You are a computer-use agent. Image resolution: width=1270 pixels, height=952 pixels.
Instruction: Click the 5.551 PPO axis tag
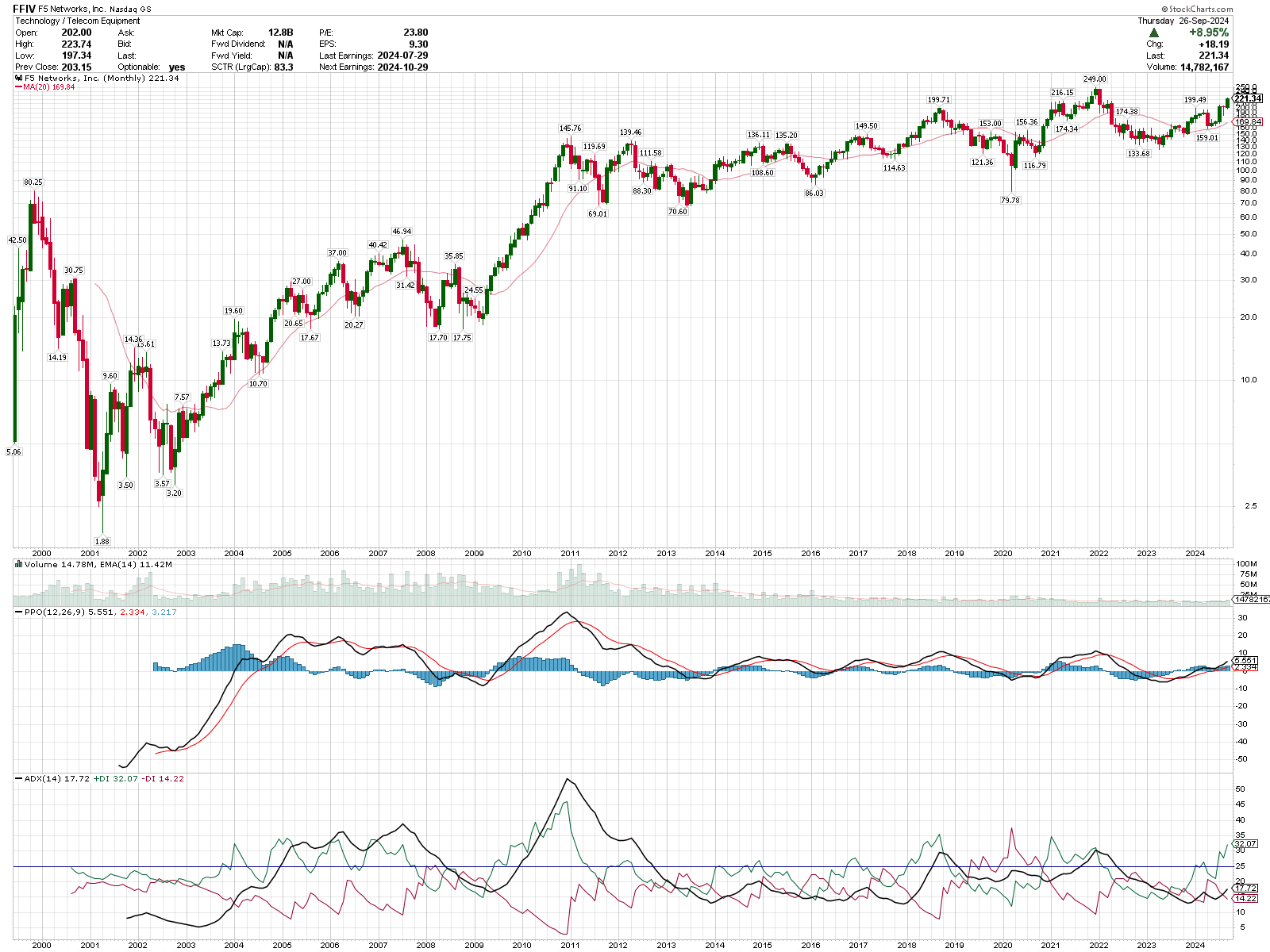(1246, 660)
